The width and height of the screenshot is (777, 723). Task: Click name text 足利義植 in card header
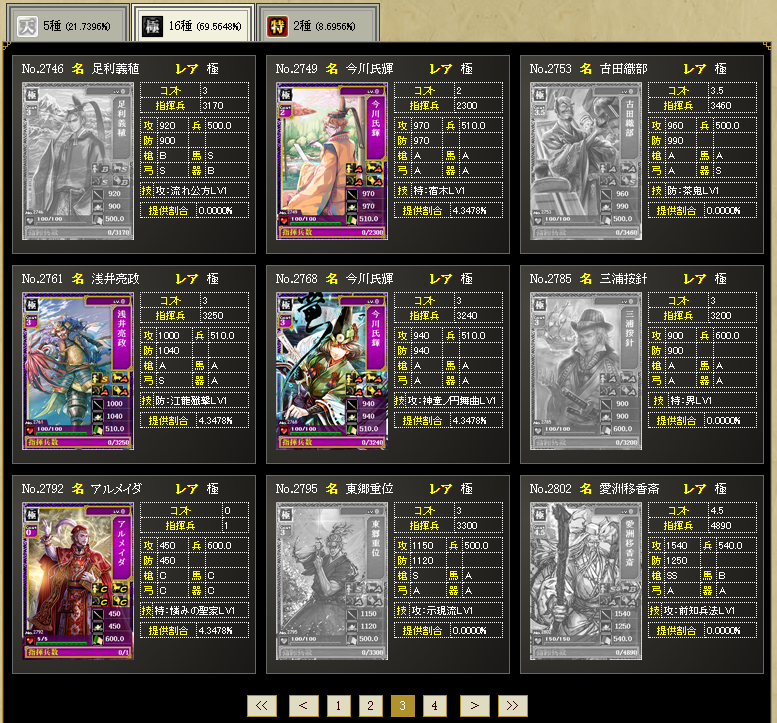115,69
